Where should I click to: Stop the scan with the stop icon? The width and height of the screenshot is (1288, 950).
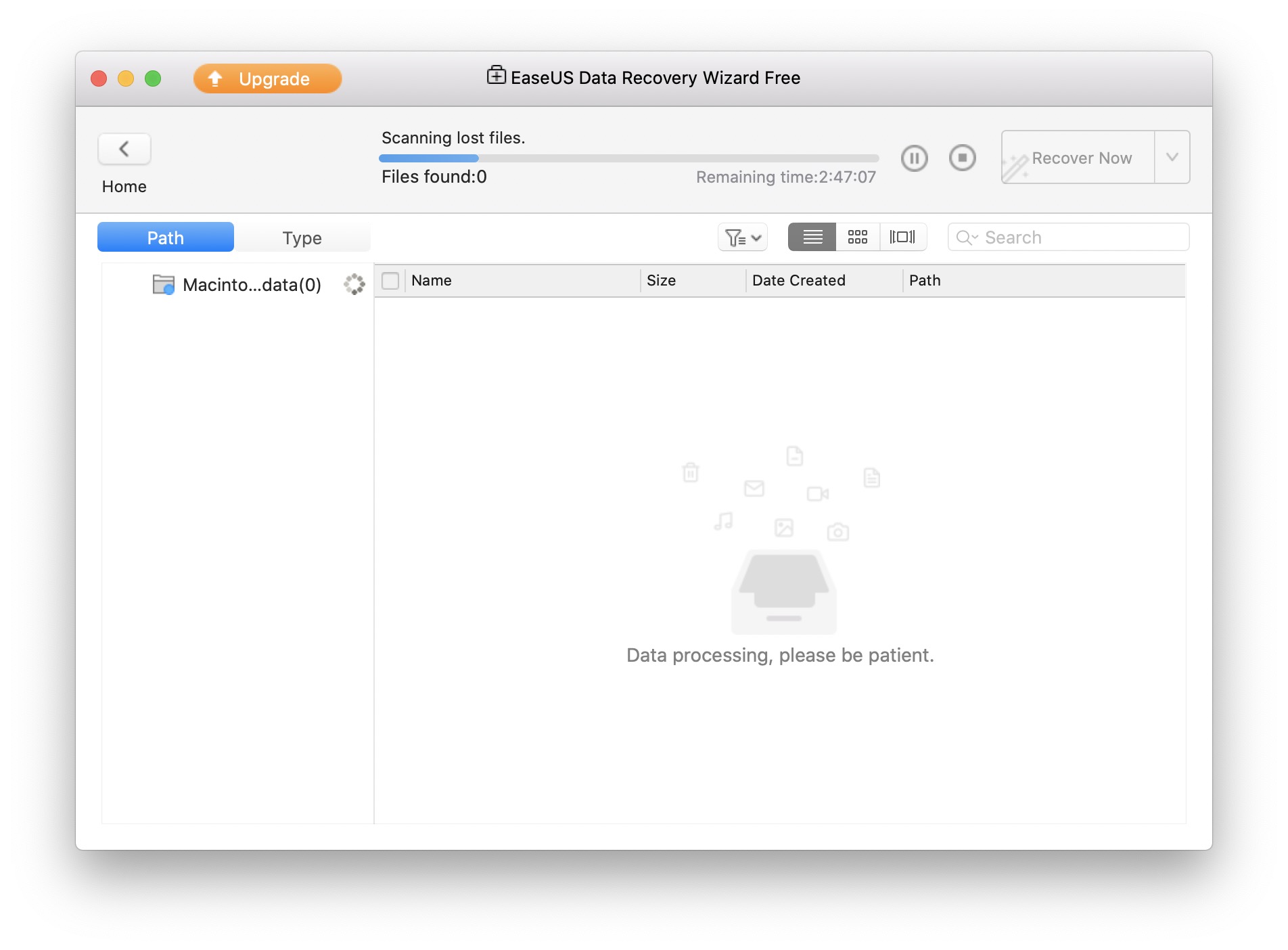pyautogui.click(x=962, y=158)
